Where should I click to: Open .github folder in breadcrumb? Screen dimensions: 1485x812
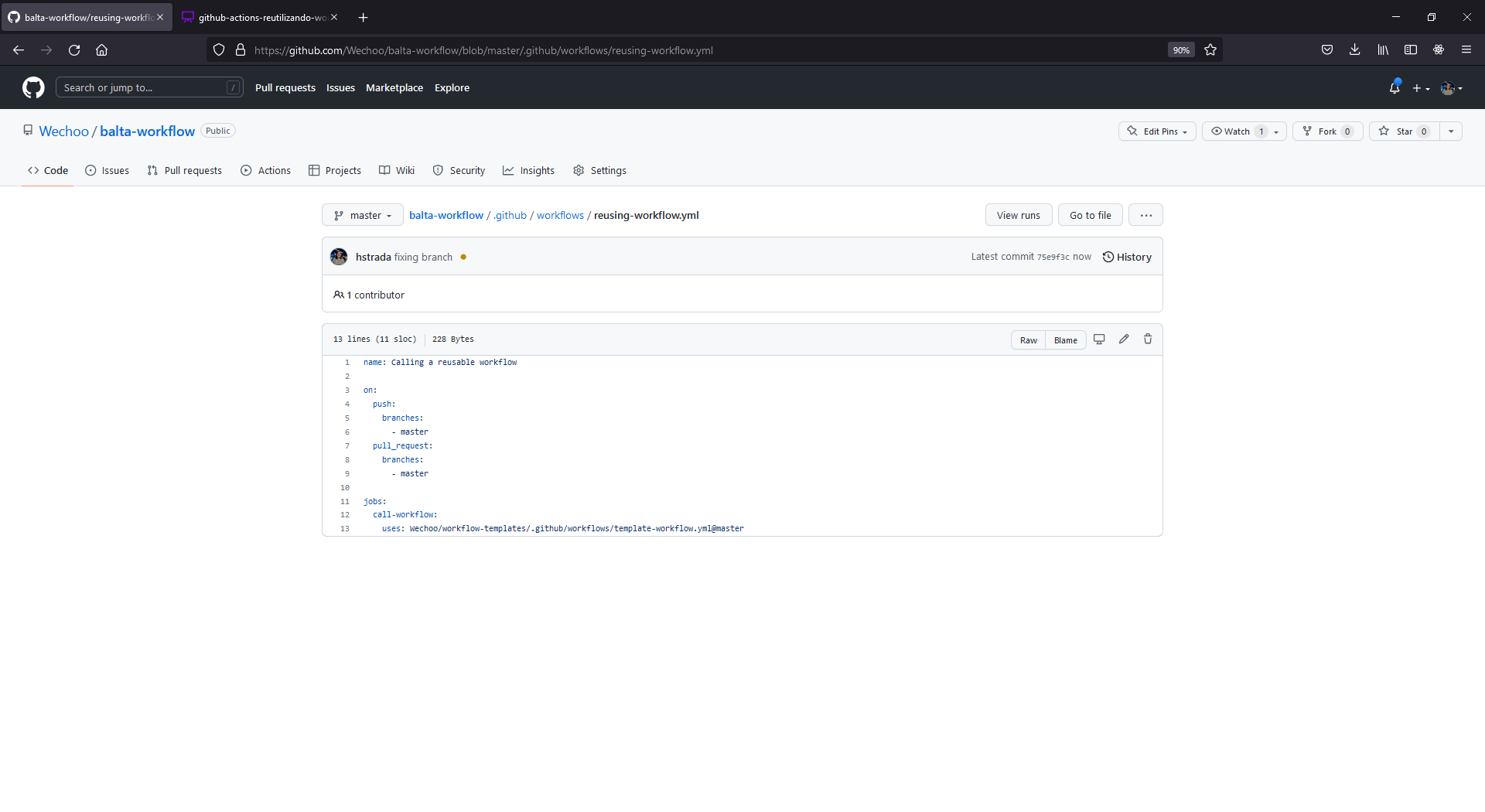(510, 215)
